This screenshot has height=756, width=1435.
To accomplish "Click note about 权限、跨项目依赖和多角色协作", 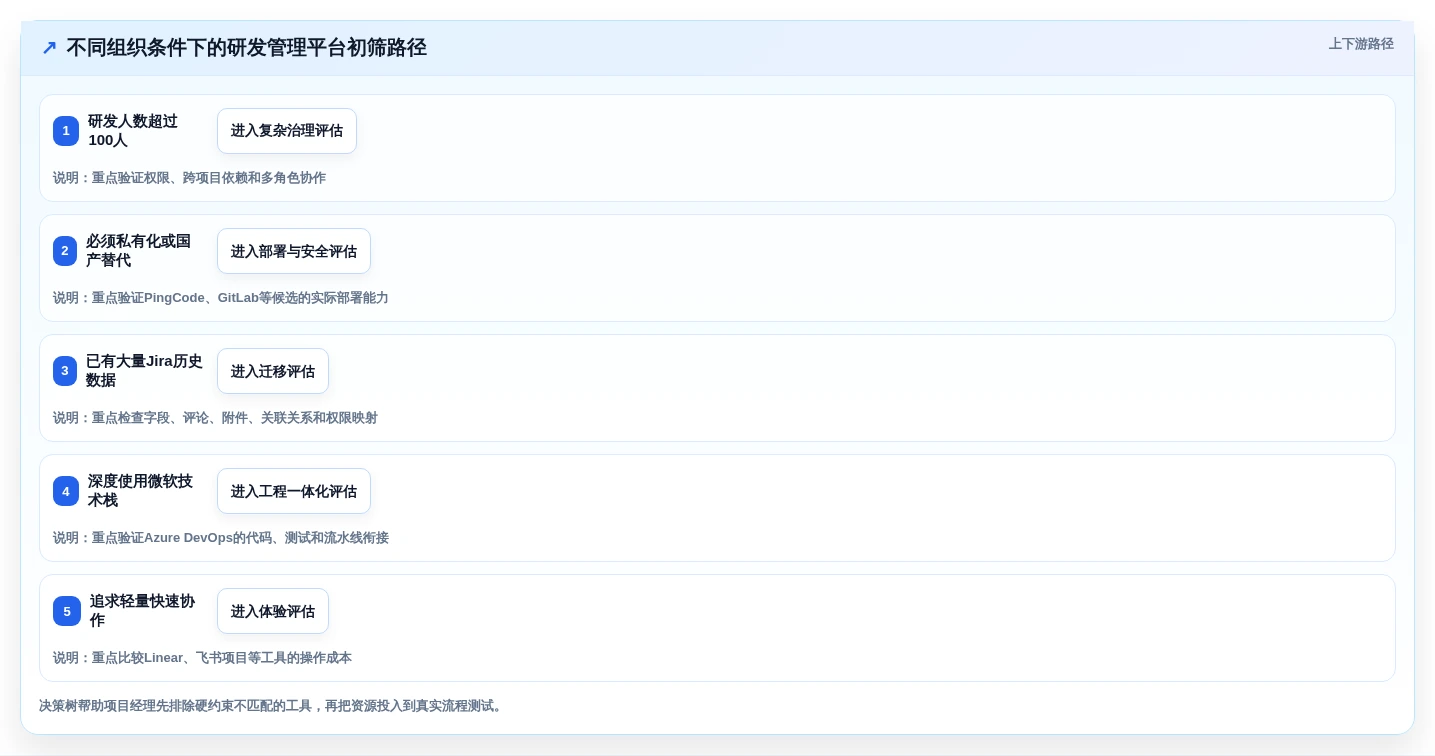I will tap(189, 178).
